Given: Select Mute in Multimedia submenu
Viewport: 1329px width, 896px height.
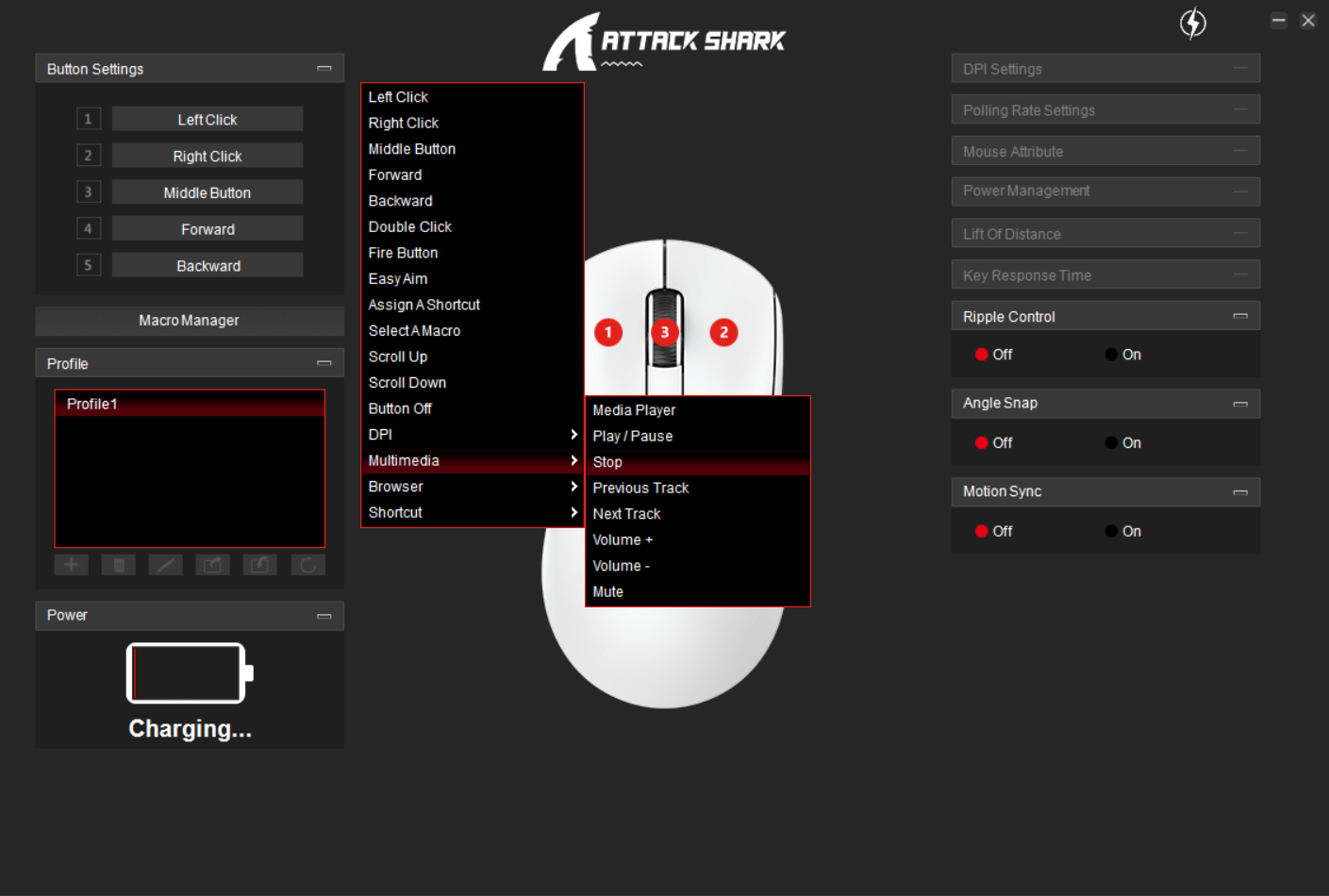Looking at the screenshot, I should coord(698,591).
